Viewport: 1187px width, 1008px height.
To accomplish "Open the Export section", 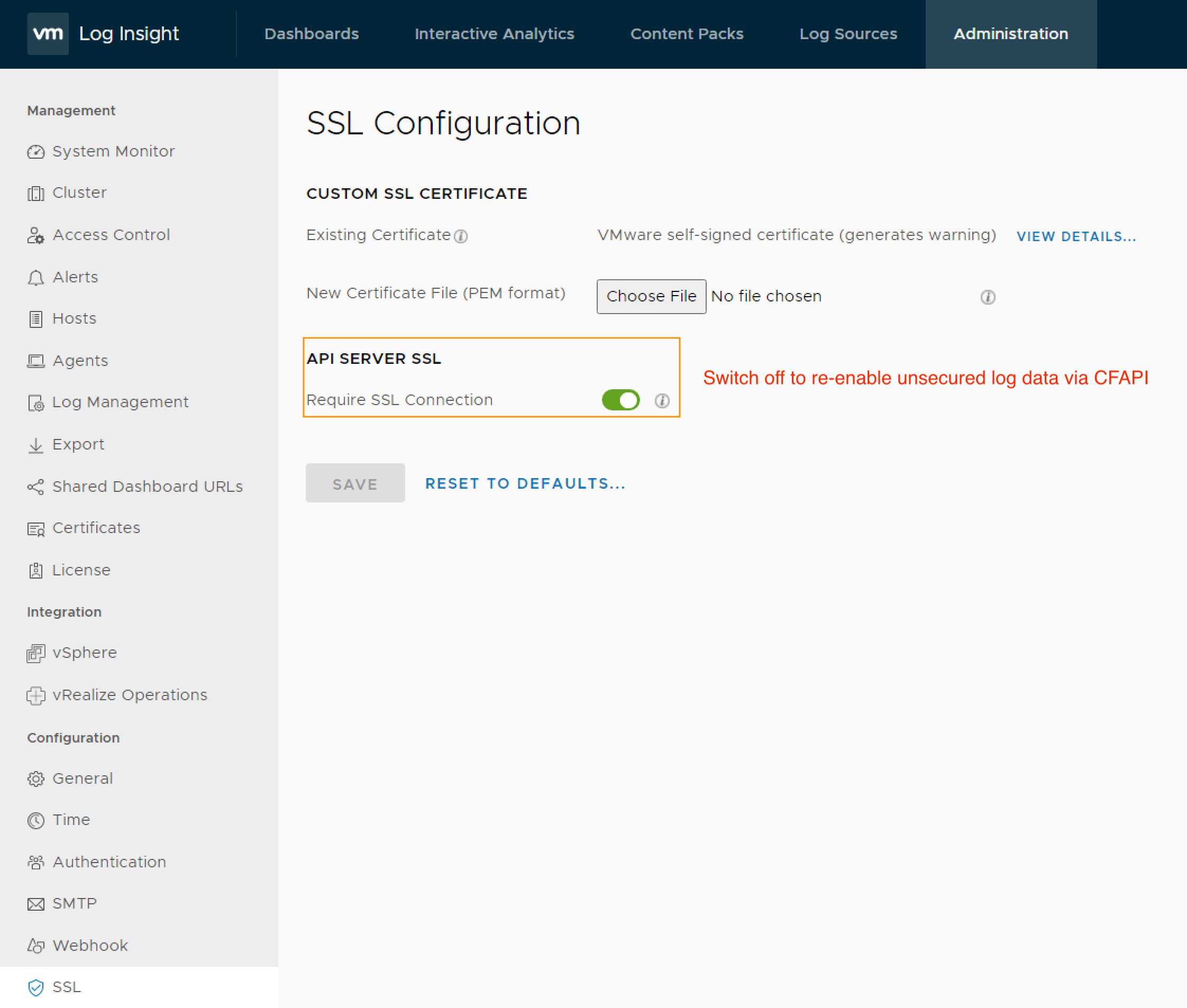I will (78, 444).
